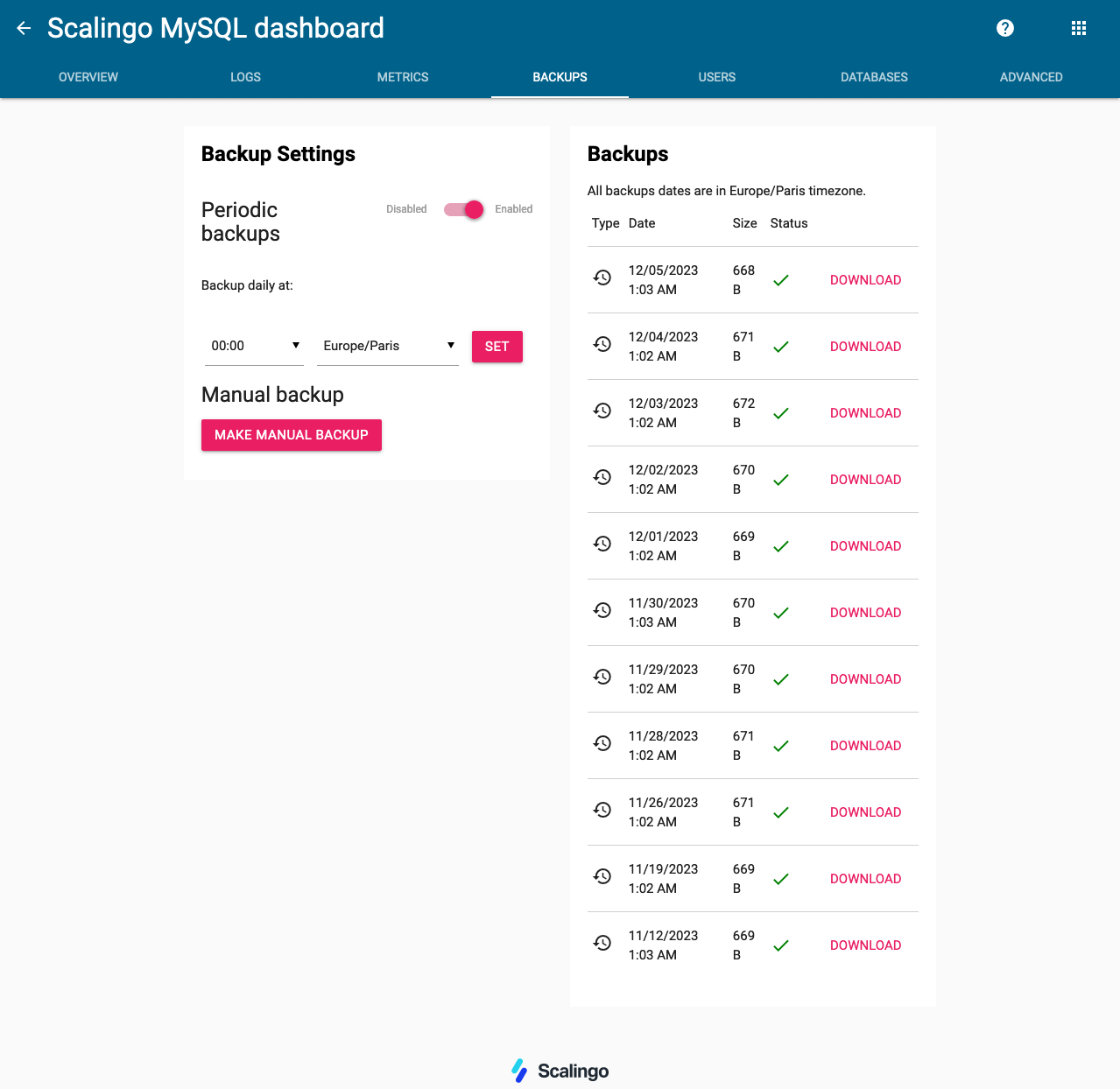
Task: Click the green status check for 11/12/2023
Action: [x=781, y=945]
